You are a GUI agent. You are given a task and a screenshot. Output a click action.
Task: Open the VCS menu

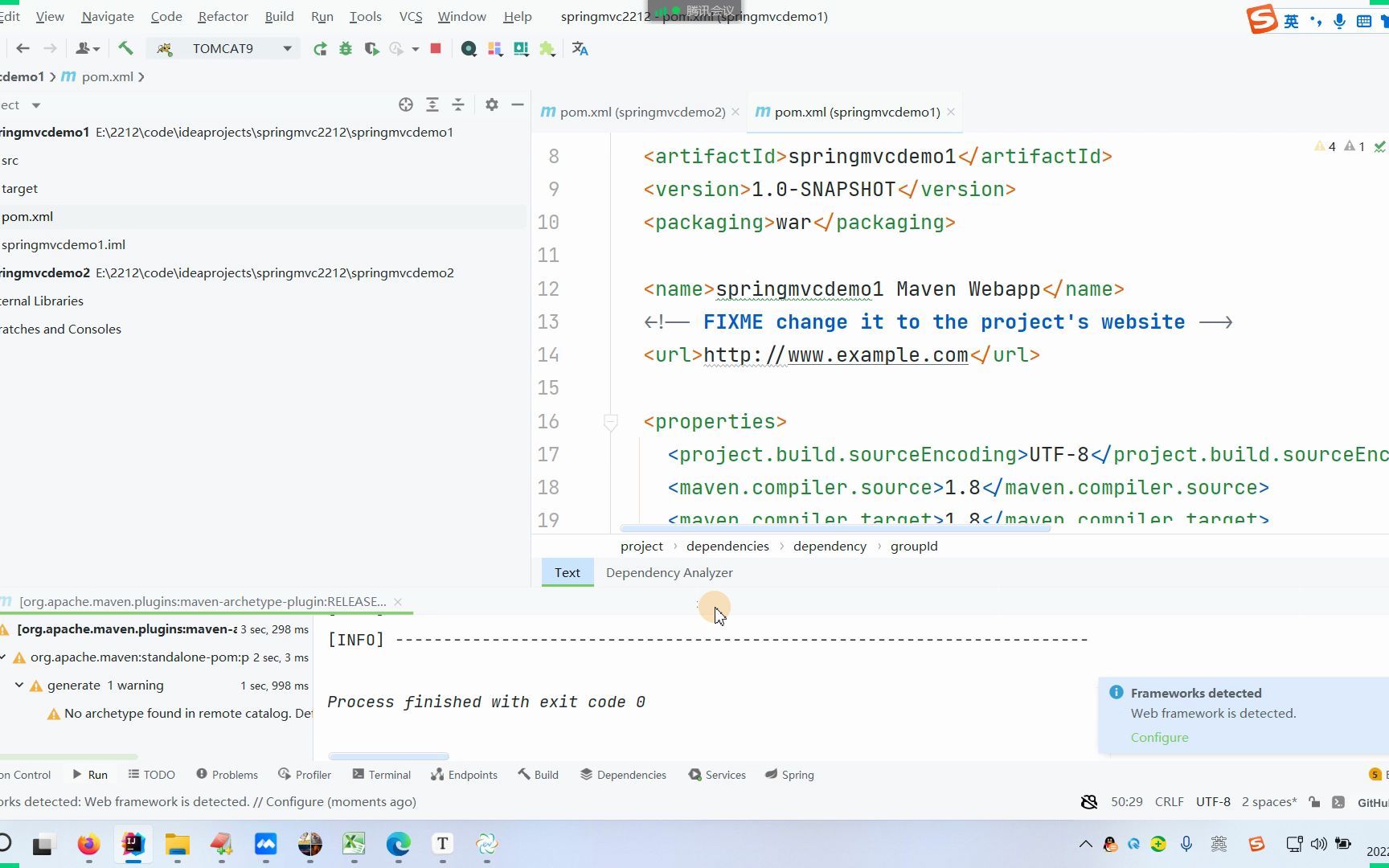411,16
